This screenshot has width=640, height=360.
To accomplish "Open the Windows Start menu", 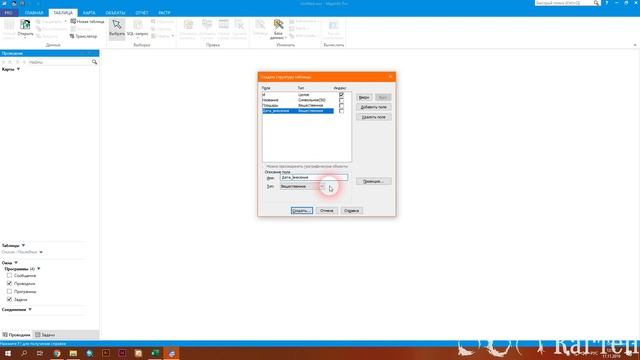I will coord(8,353).
